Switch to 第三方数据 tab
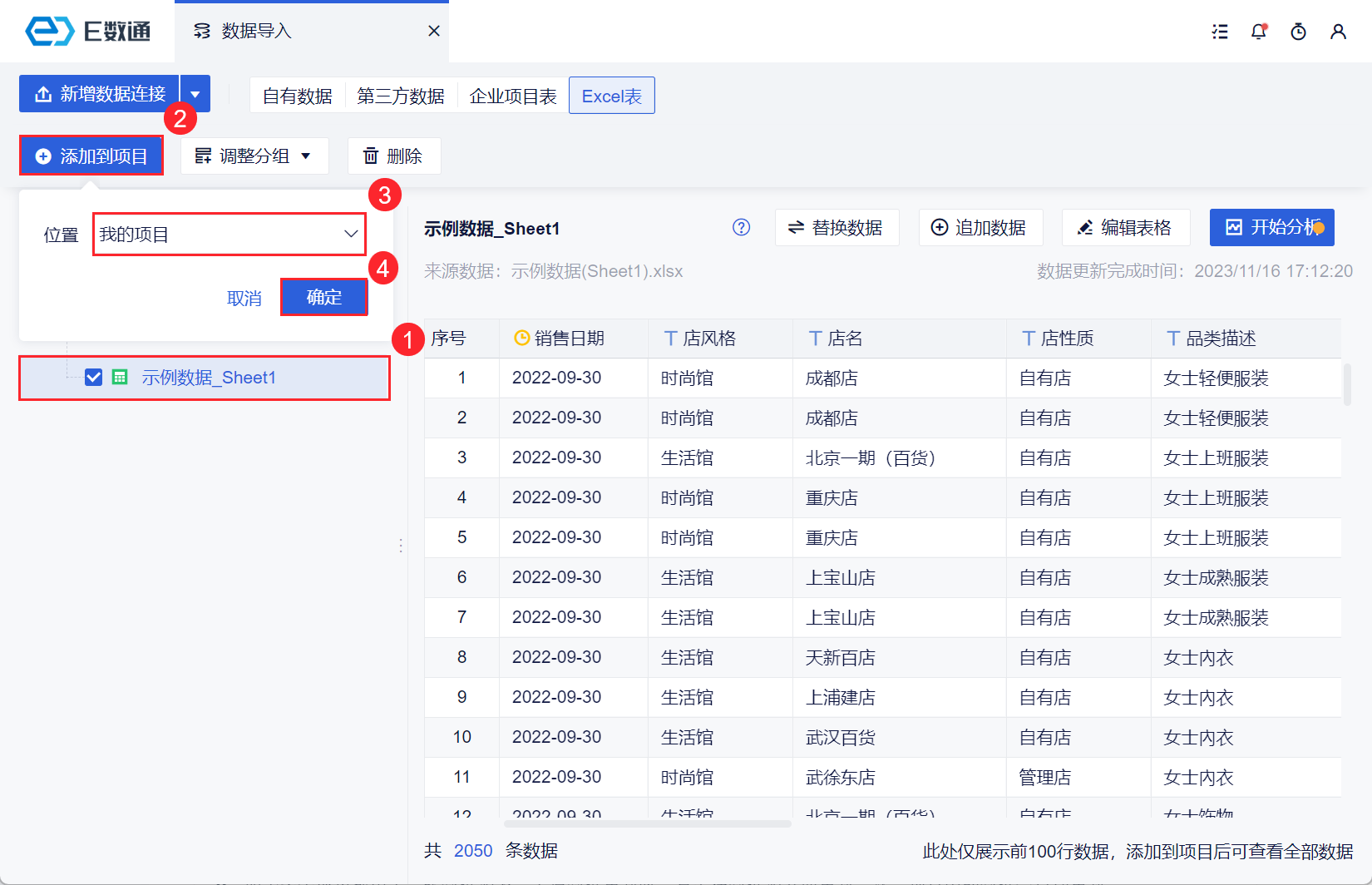Image resolution: width=1372 pixels, height=885 pixels. click(x=400, y=96)
